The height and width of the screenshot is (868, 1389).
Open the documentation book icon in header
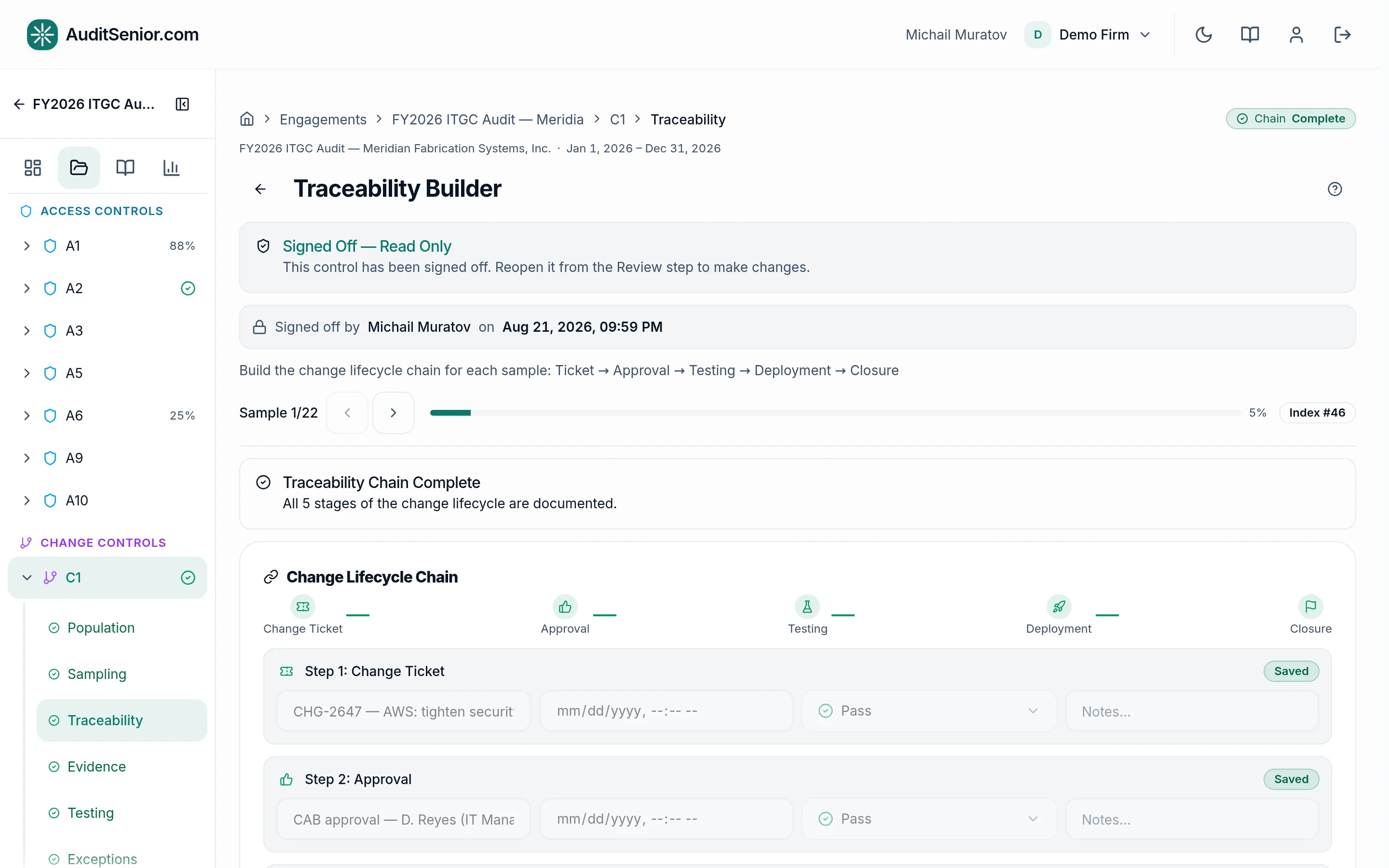click(x=1250, y=34)
